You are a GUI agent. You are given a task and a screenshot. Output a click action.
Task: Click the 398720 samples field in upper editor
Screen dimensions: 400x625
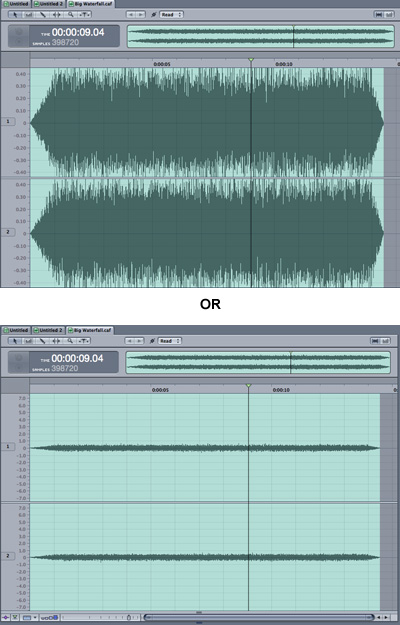pyautogui.click(x=65, y=42)
